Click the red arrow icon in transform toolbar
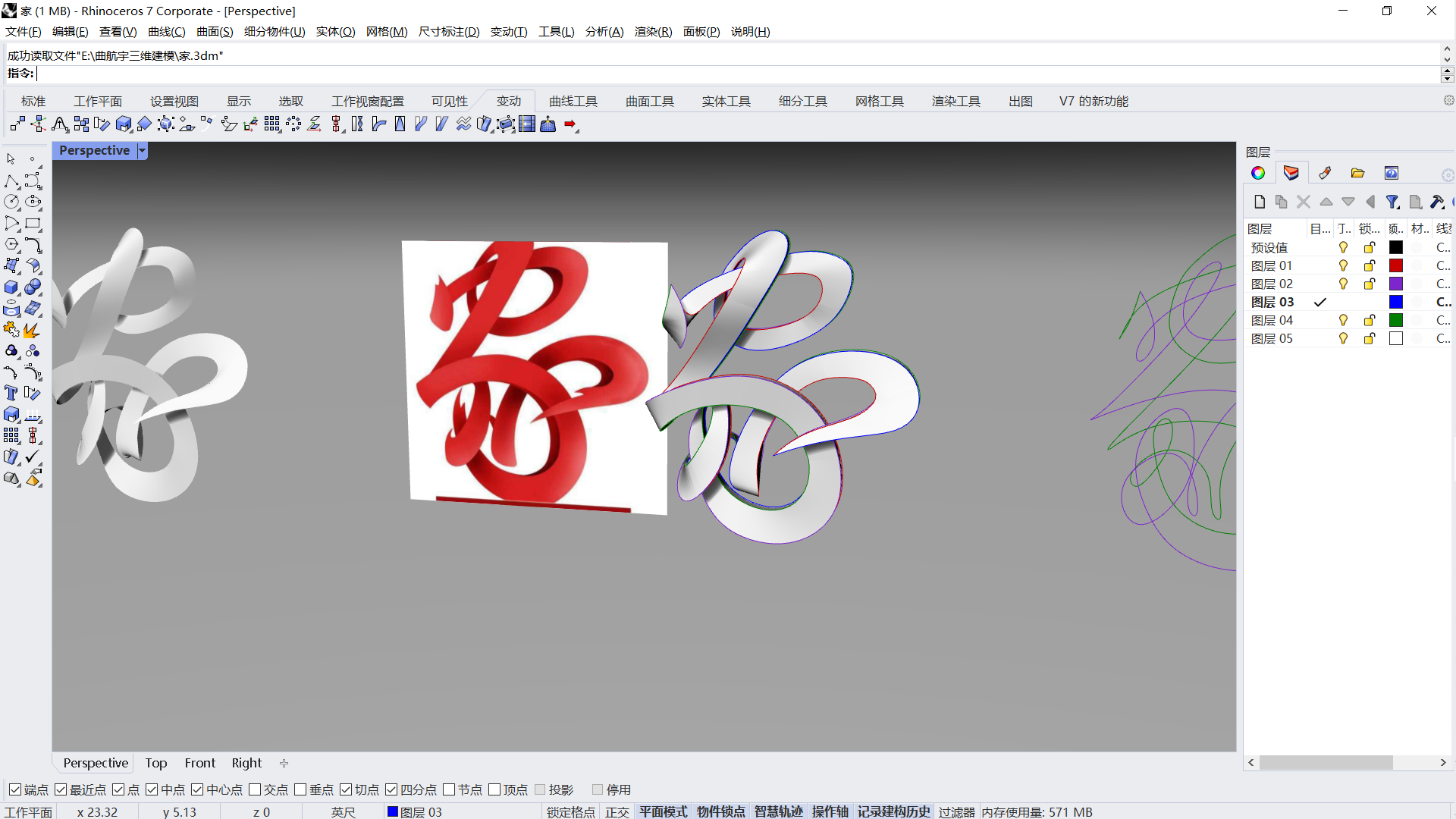Image resolution: width=1456 pixels, height=819 pixels. 571,124
